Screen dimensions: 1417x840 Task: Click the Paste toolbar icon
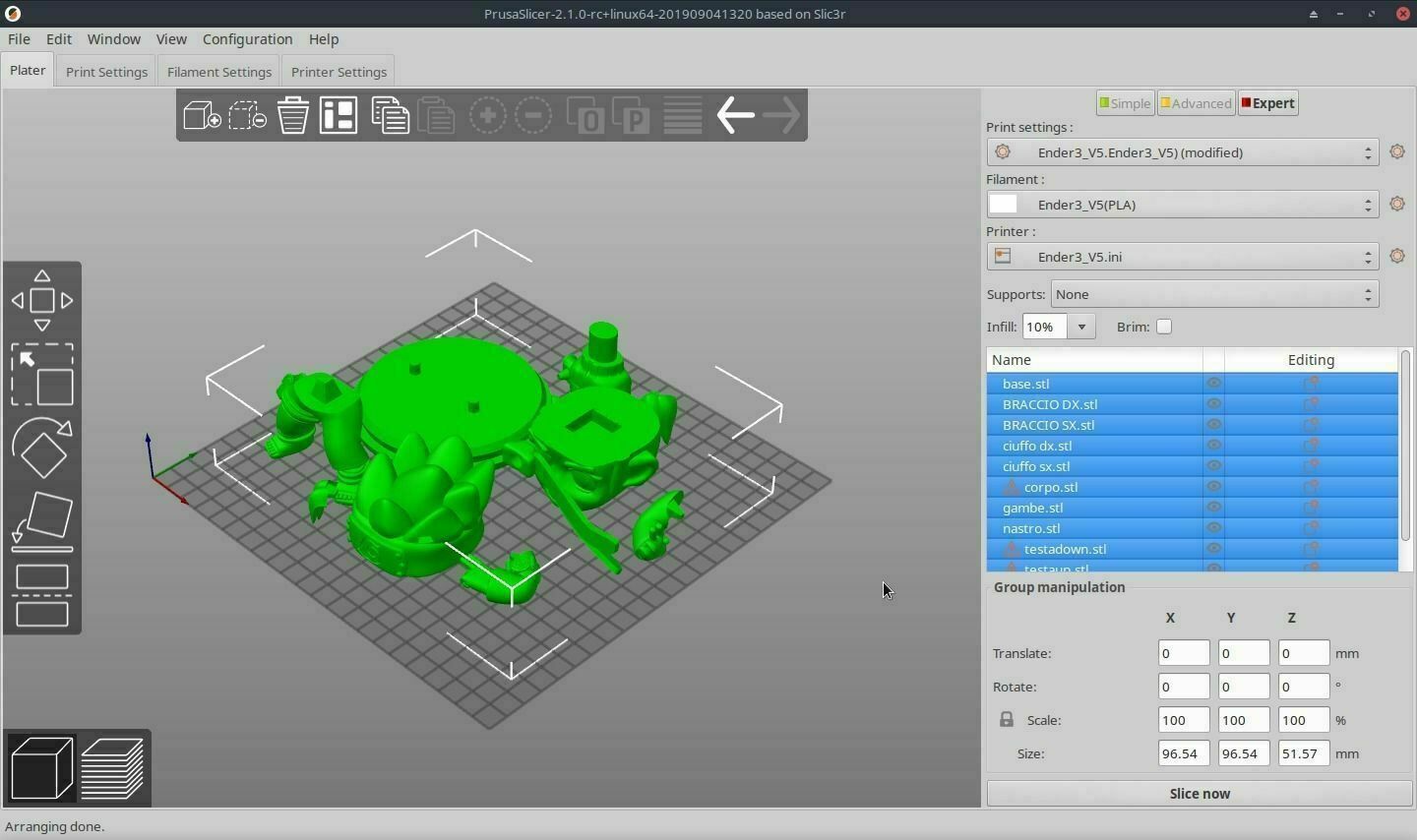tap(436, 115)
